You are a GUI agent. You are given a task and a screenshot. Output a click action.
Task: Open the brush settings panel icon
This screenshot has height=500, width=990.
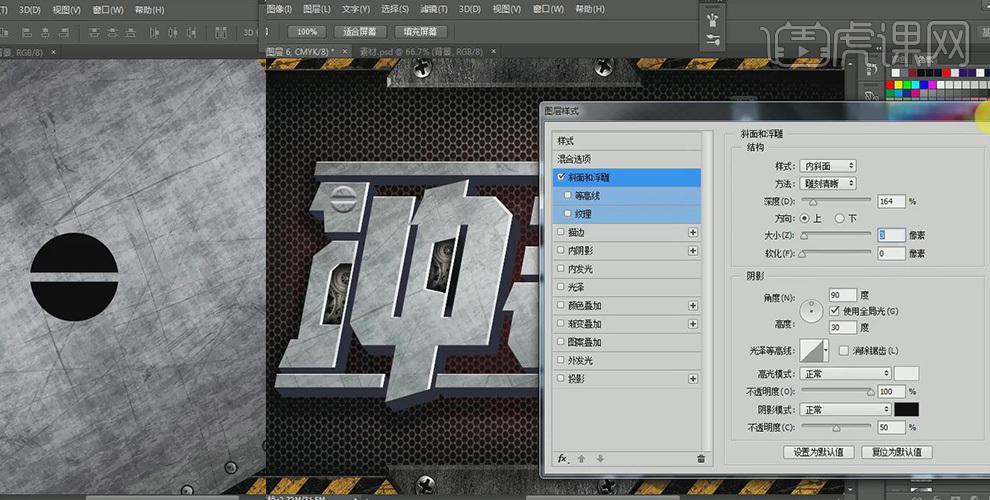713,40
